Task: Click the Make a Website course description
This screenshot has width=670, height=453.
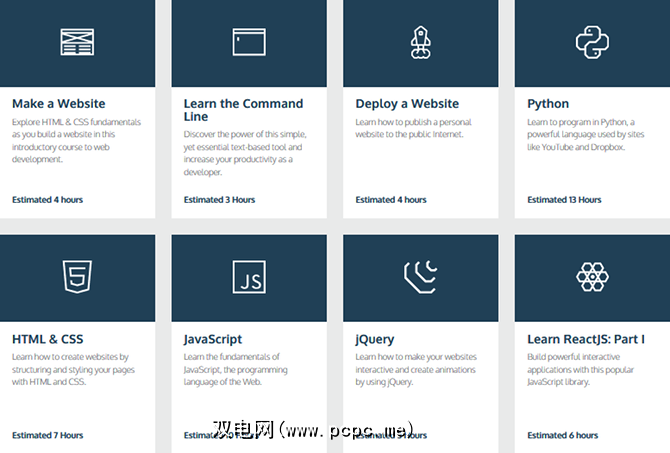Action: coord(76,141)
